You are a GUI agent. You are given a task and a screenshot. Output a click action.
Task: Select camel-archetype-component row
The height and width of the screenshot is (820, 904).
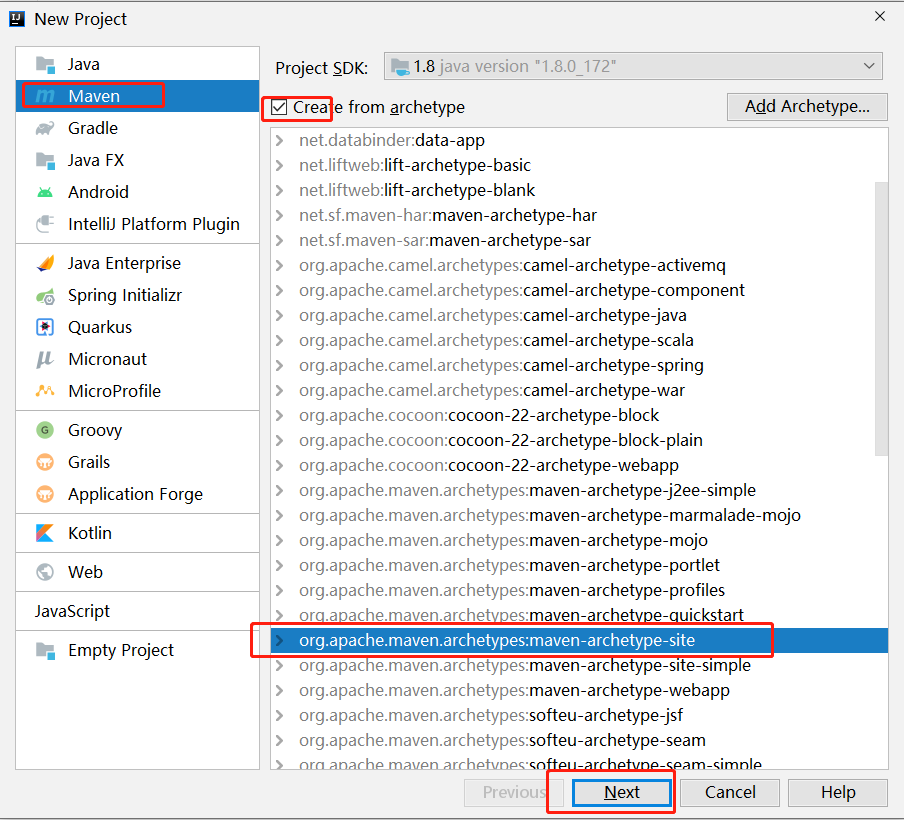coord(579,290)
